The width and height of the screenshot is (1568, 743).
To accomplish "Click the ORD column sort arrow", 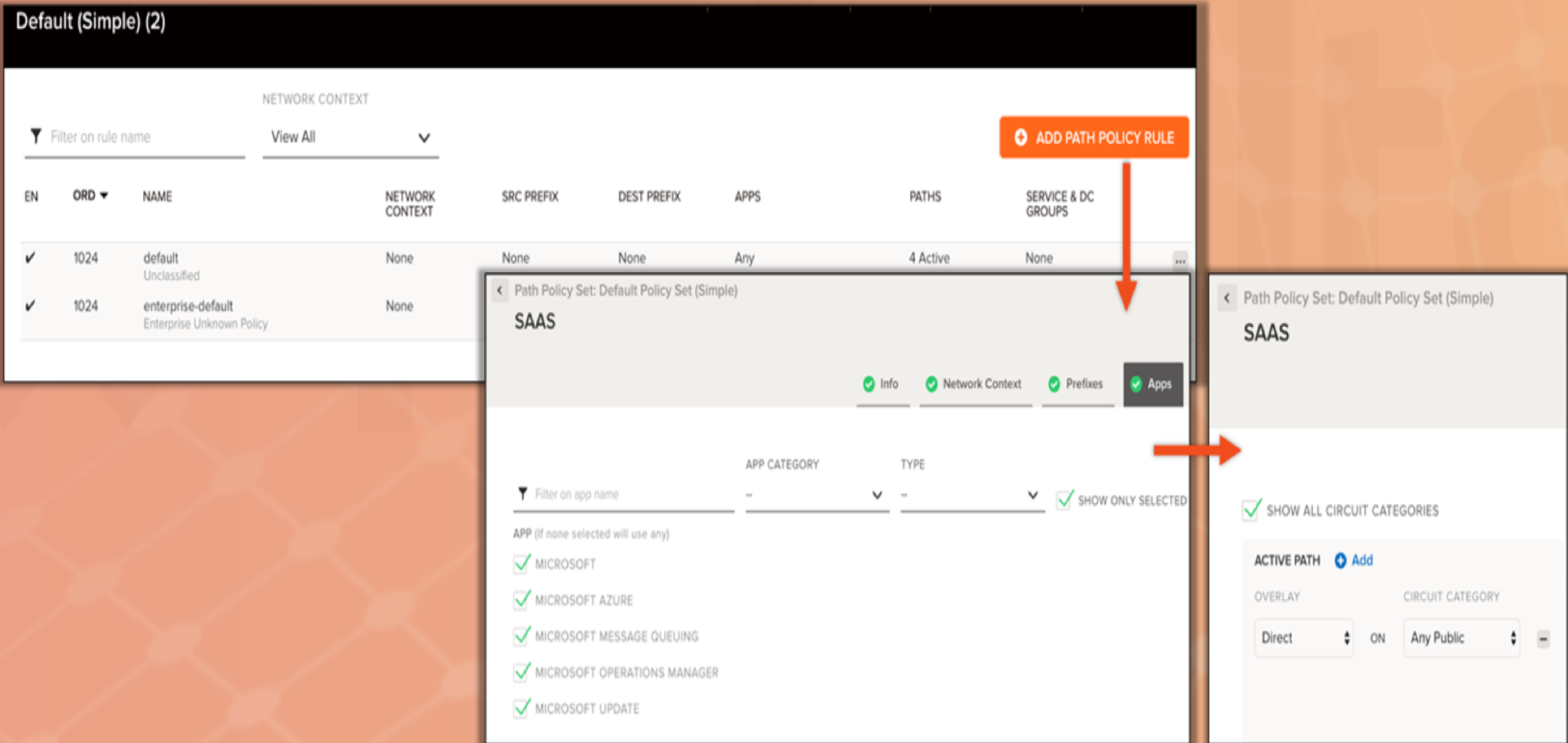I will click(x=103, y=196).
